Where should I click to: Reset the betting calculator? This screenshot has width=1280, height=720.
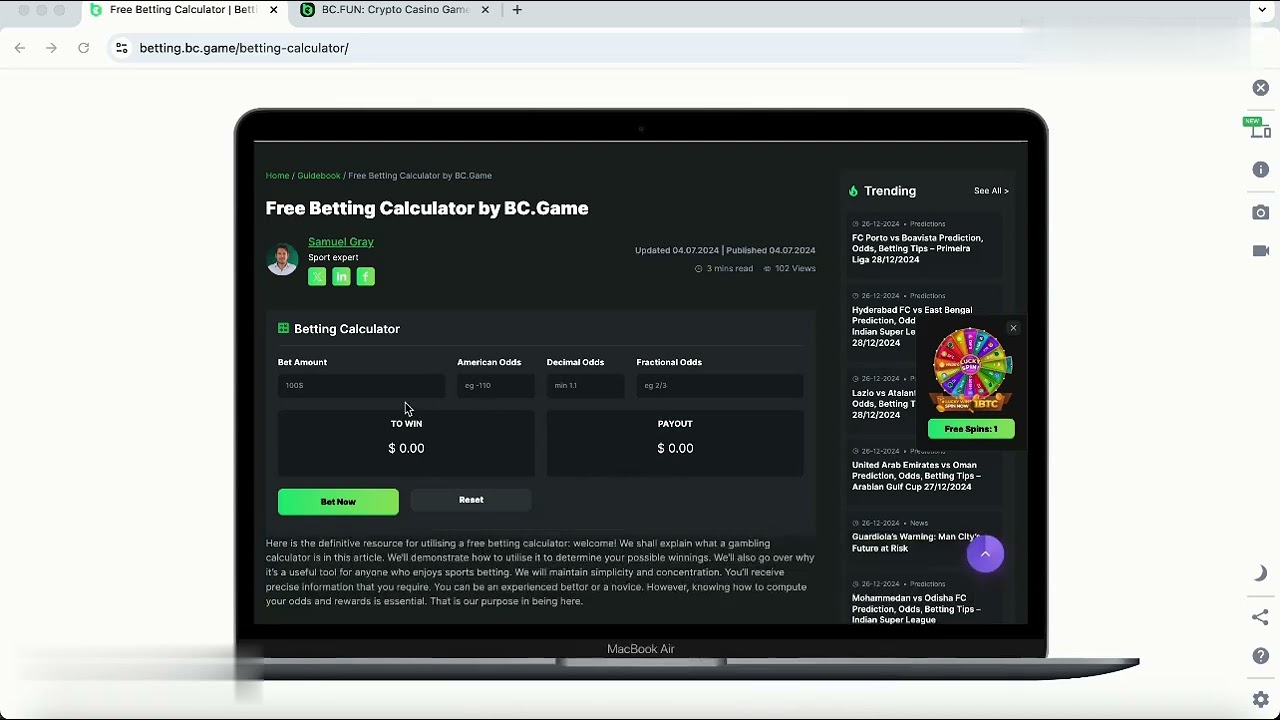(x=471, y=500)
